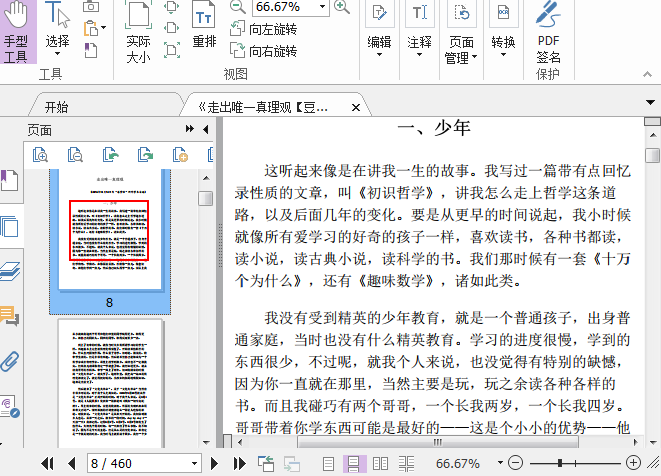
Task: Set view to Actual Size (实际大小)
Action: tap(138, 32)
